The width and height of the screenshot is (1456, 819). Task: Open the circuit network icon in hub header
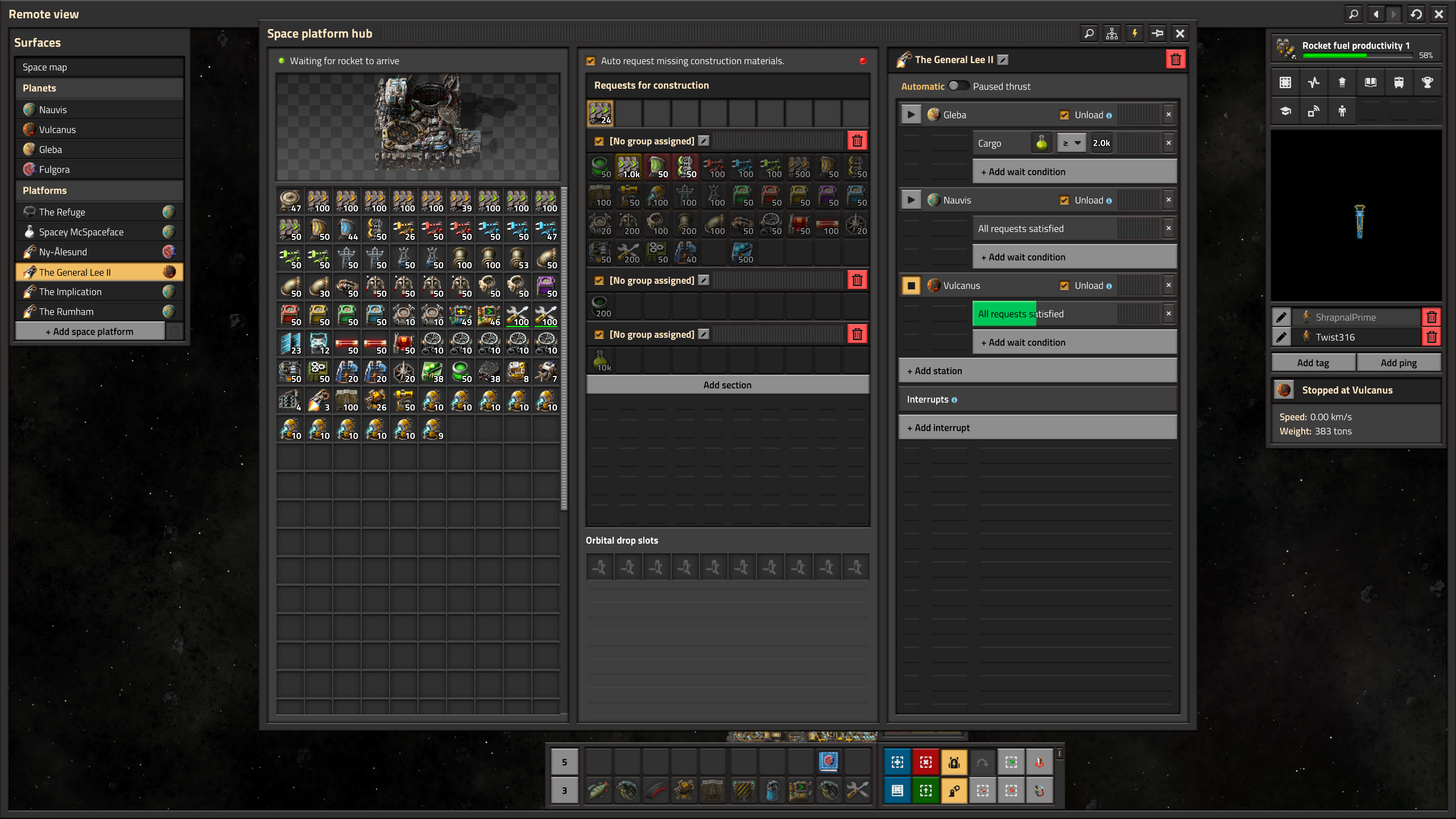coord(1111,34)
